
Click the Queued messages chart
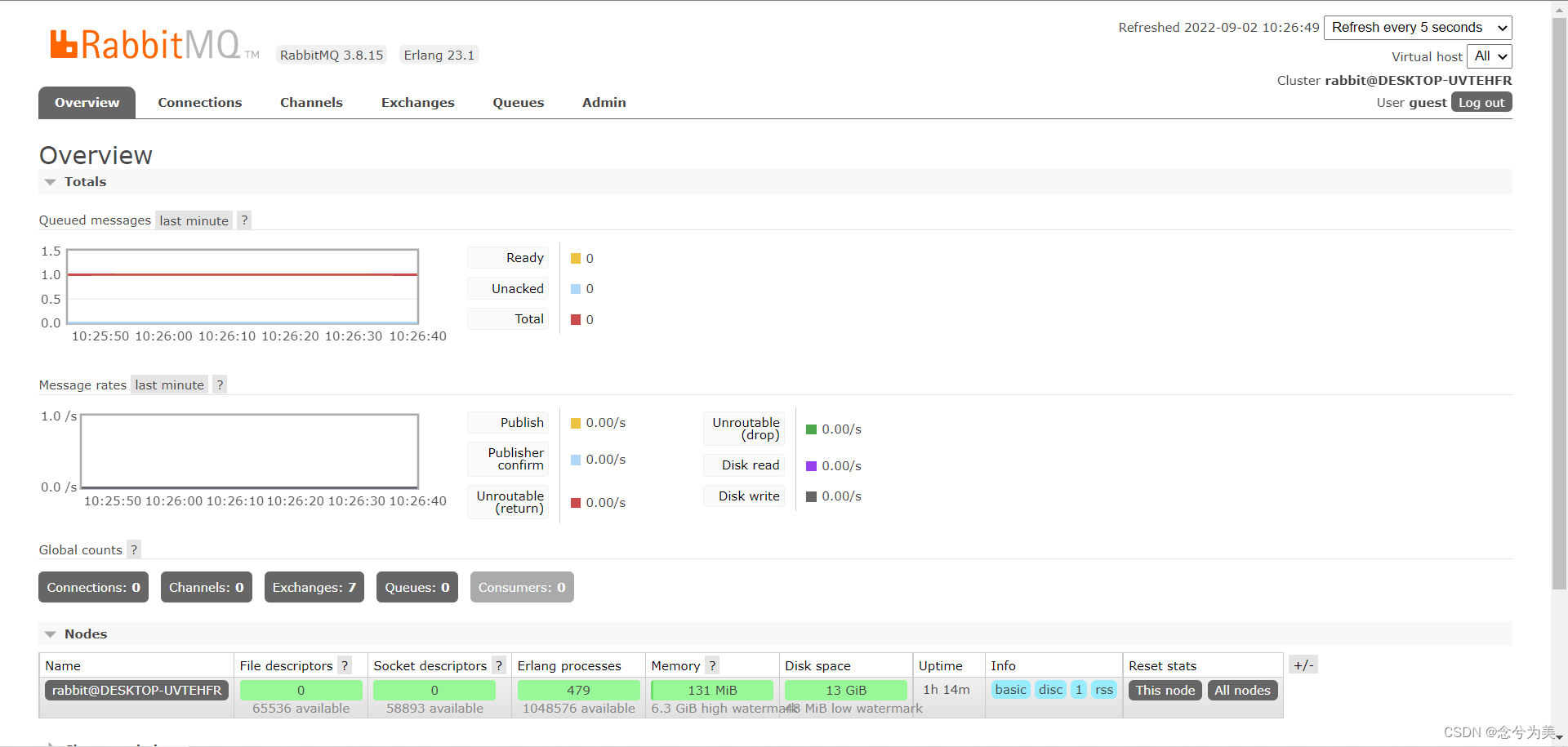coord(243,287)
